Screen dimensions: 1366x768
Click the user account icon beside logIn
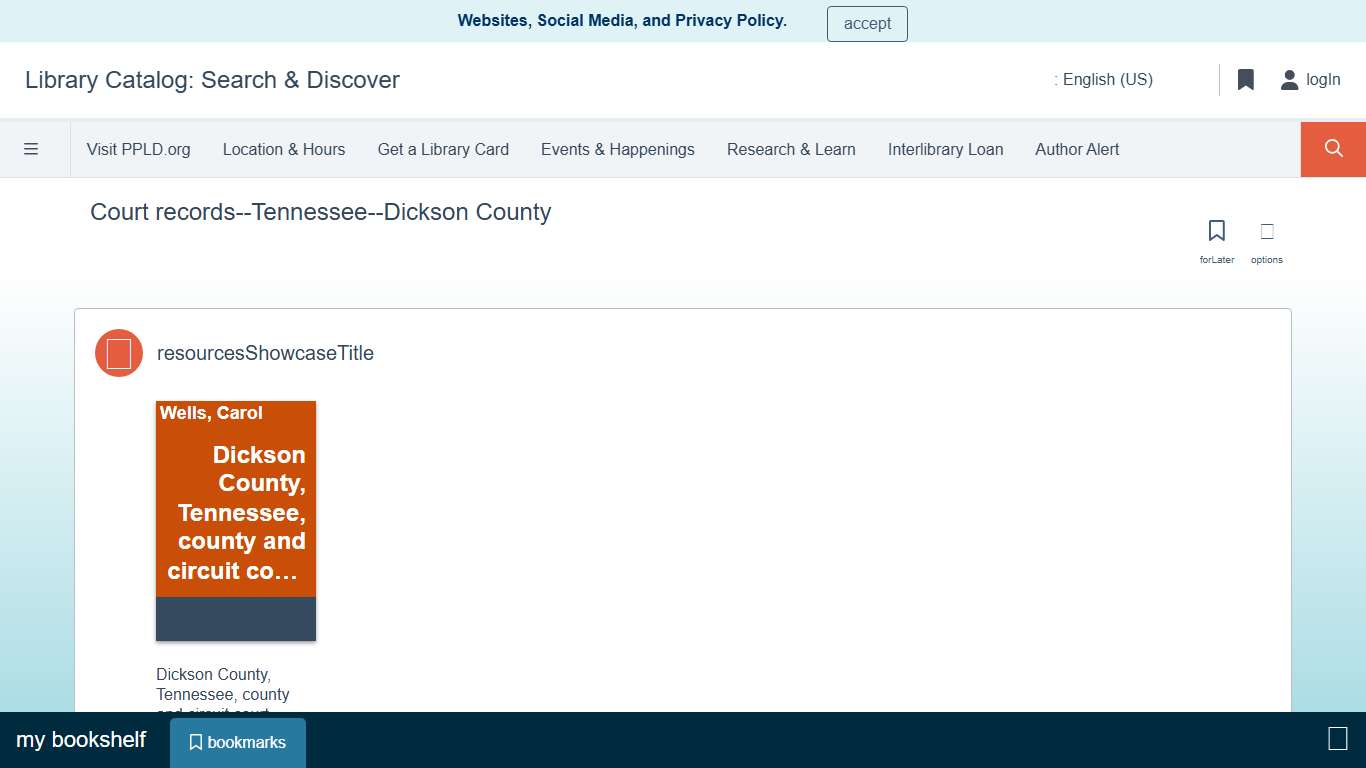click(x=1288, y=79)
